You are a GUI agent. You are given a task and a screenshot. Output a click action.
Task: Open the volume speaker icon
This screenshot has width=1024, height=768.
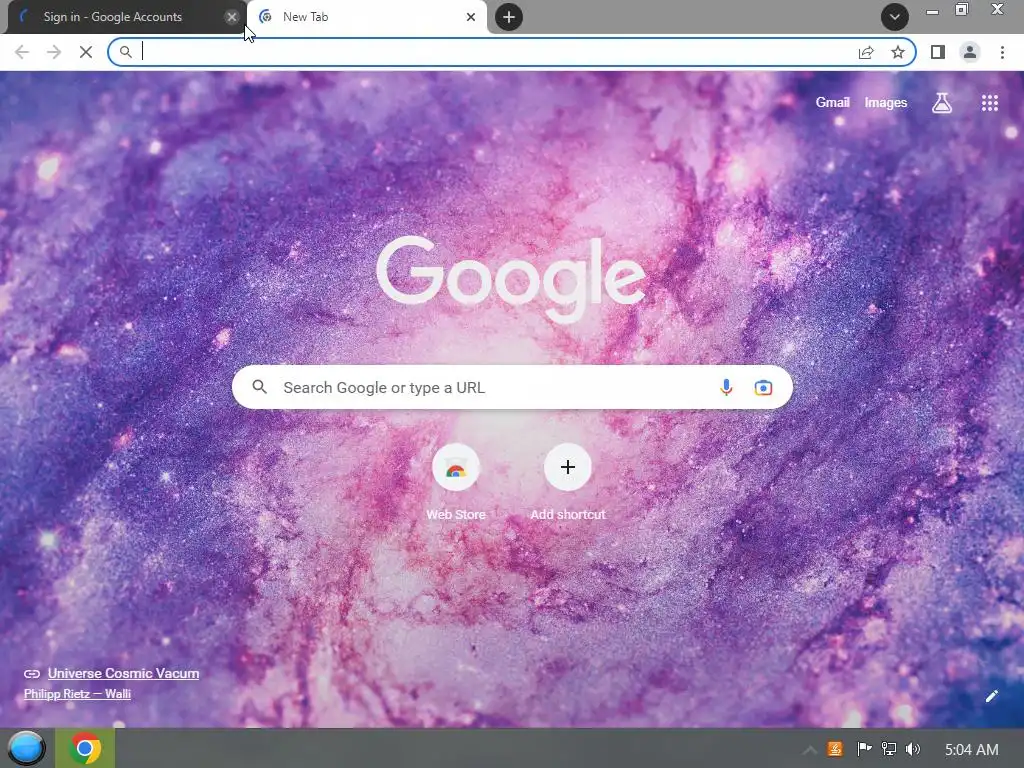click(913, 749)
